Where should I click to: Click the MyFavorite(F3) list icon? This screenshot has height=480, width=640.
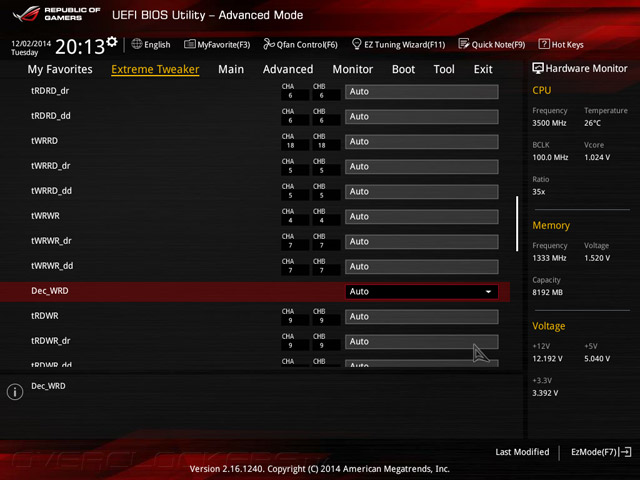point(189,44)
